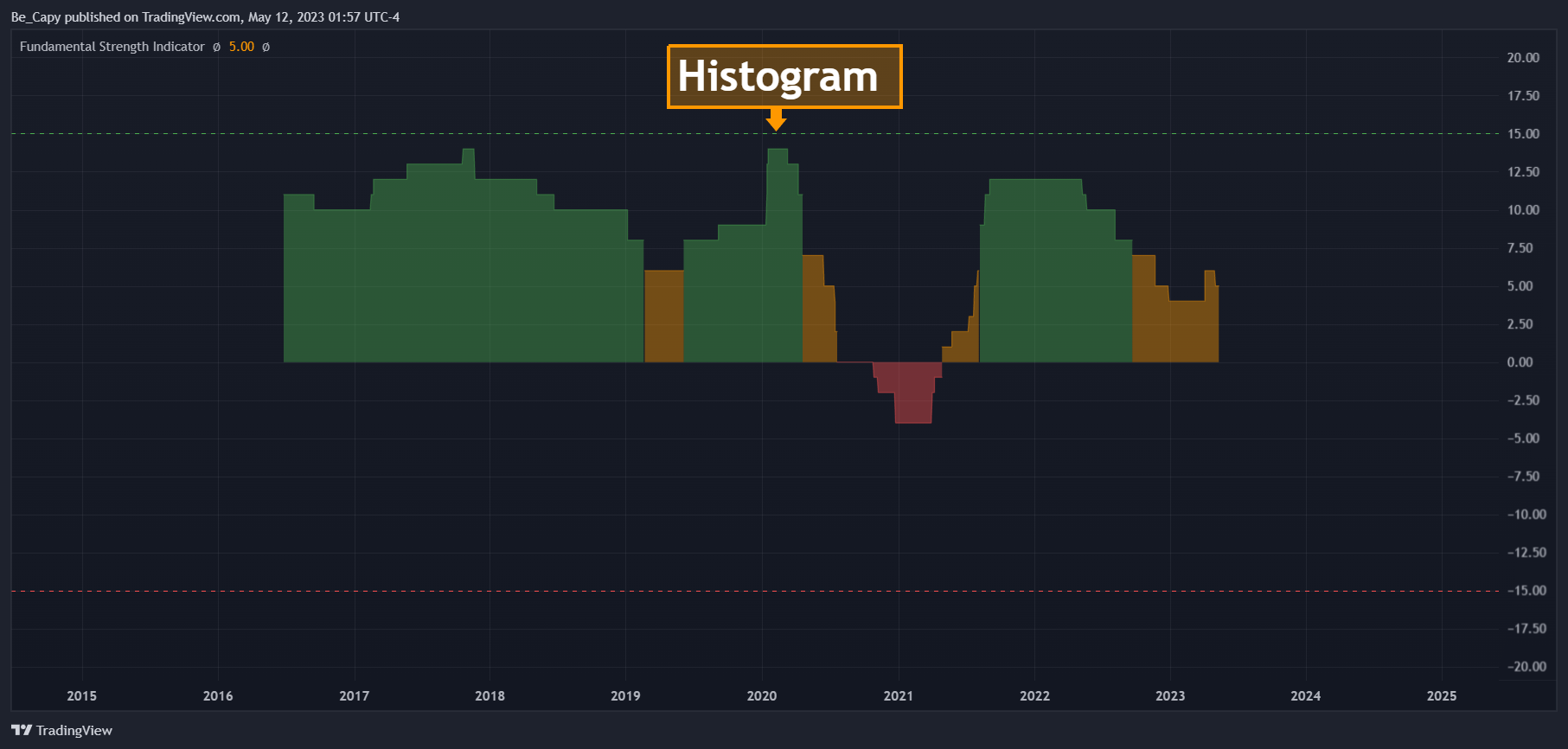The image size is (1568, 749).
Task: Click the 2020 time axis label
Action: click(762, 696)
